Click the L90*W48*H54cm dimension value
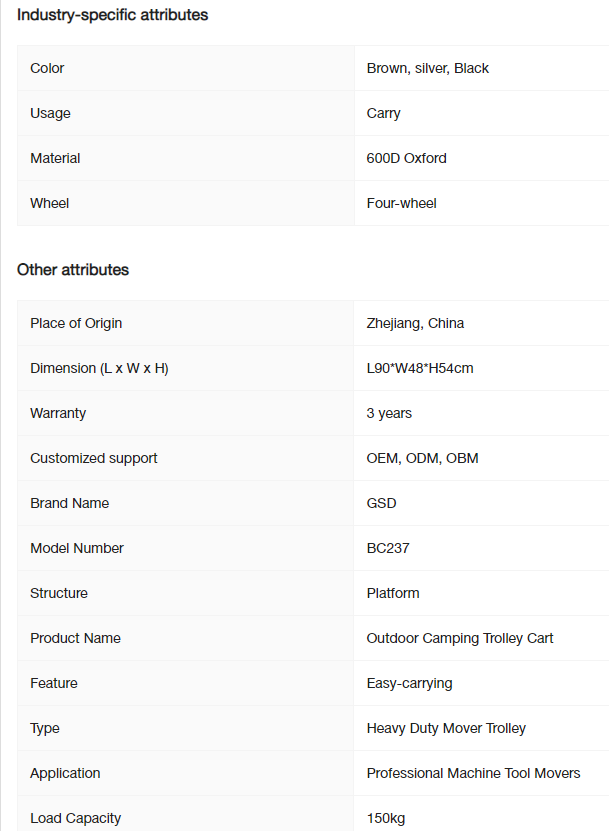The width and height of the screenshot is (609, 831). point(420,368)
